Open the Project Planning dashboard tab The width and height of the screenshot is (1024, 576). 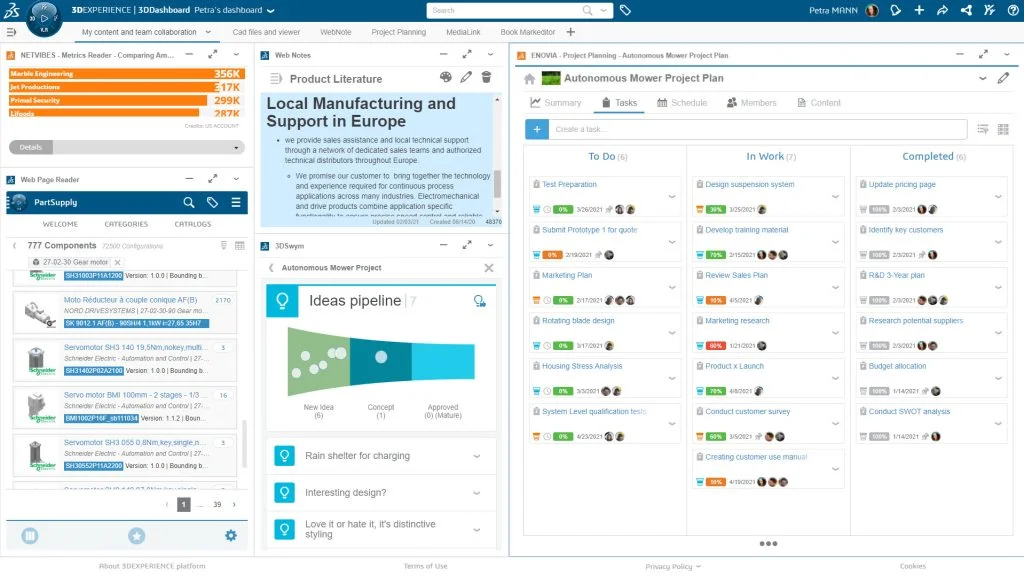pyautogui.click(x=398, y=32)
